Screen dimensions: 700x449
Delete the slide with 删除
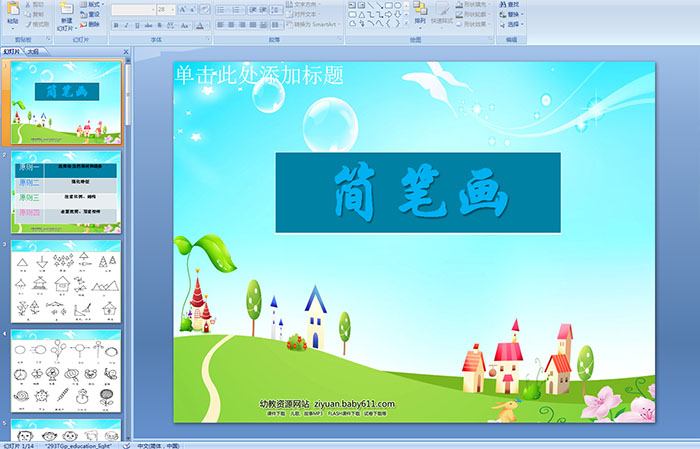coord(90,24)
